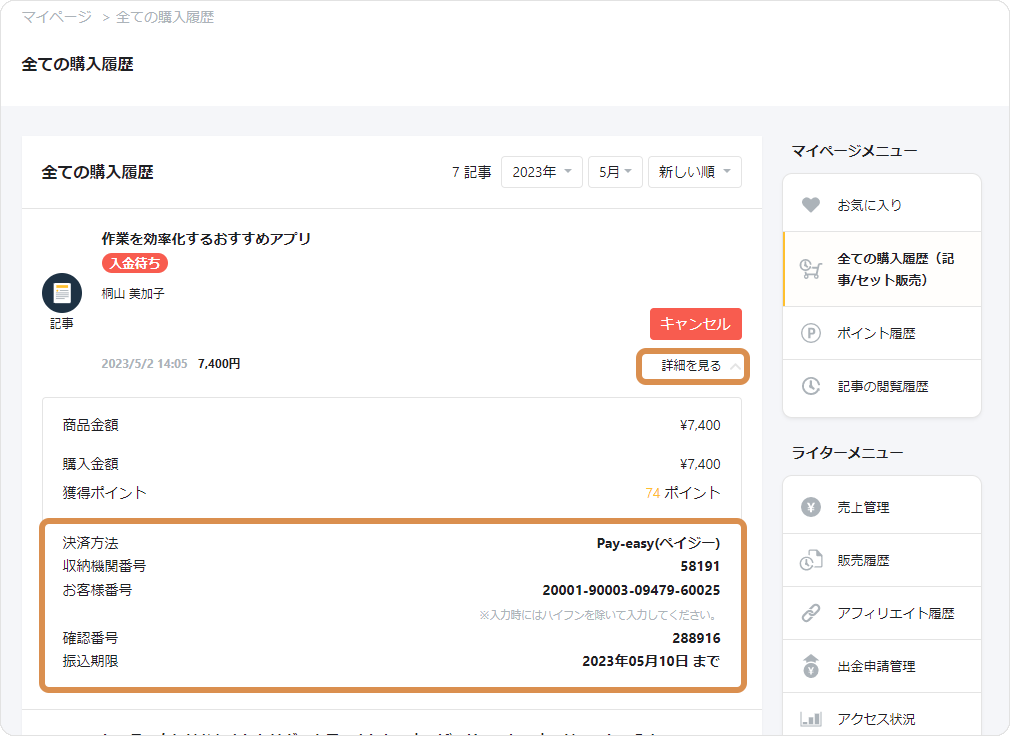
Task: Click the P icon for ポイント履歴
Action: pos(810,333)
